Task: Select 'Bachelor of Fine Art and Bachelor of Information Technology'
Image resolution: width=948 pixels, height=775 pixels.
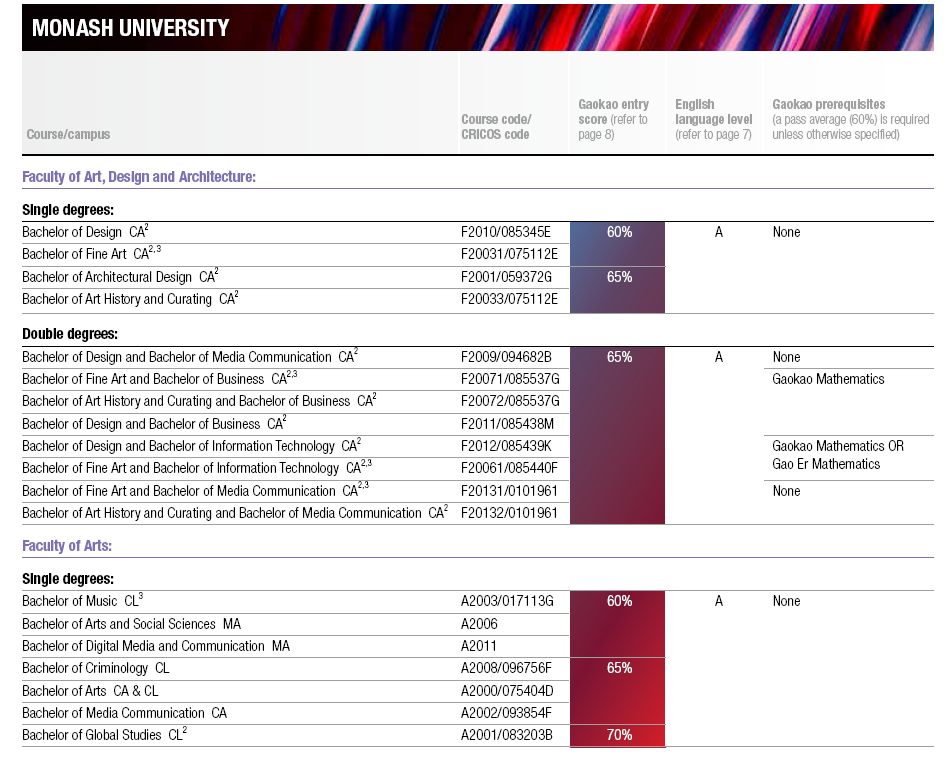Action: point(197,468)
